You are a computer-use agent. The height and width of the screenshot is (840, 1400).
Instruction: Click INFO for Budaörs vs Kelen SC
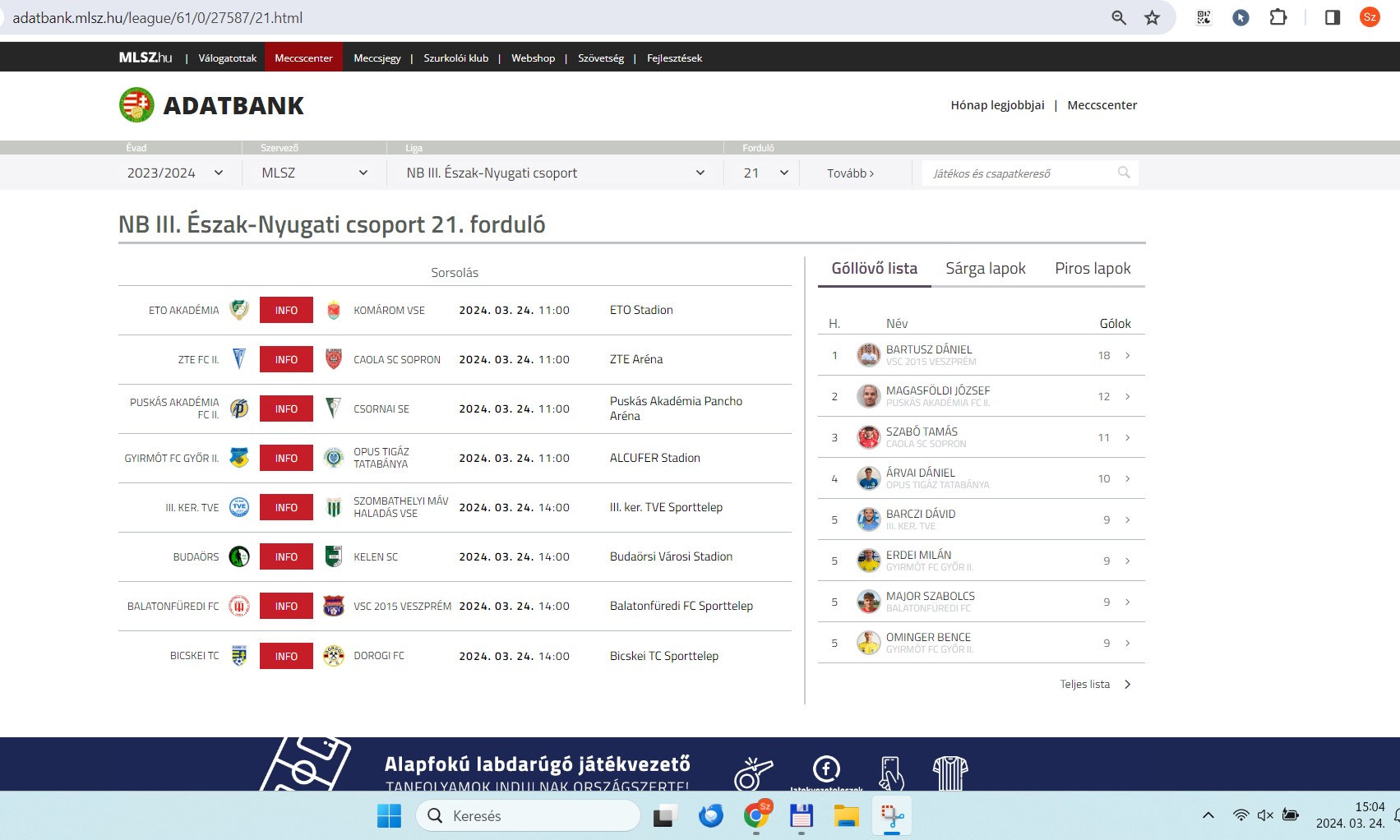(x=286, y=556)
